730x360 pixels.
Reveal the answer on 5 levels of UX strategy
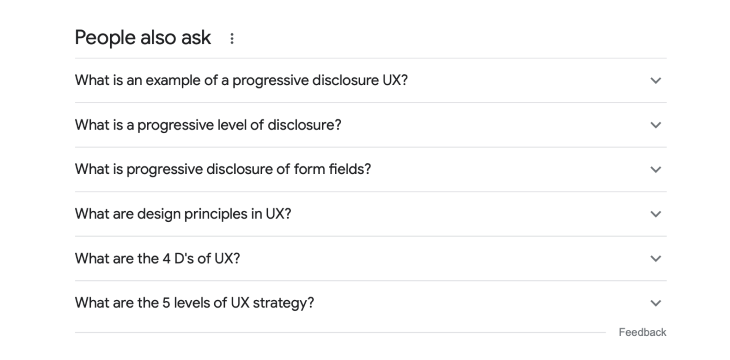click(x=371, y=303)
